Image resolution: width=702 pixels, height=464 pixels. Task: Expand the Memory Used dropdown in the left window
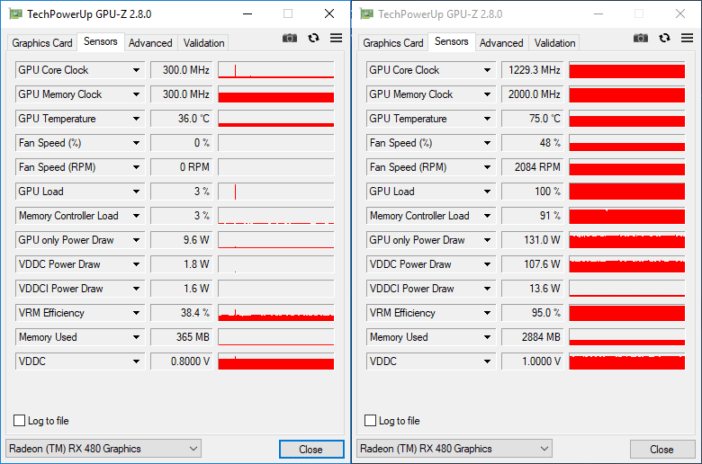click(136, 337)
